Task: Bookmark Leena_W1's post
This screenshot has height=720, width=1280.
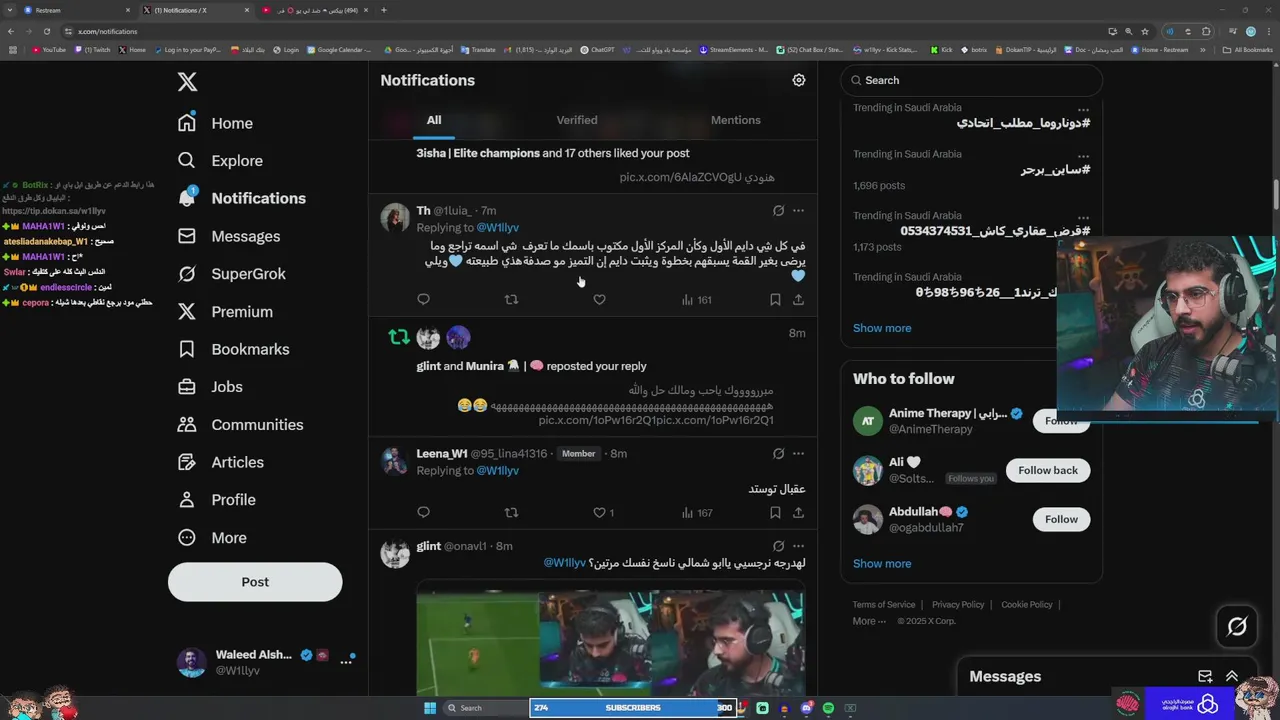Action: [775, 512]
